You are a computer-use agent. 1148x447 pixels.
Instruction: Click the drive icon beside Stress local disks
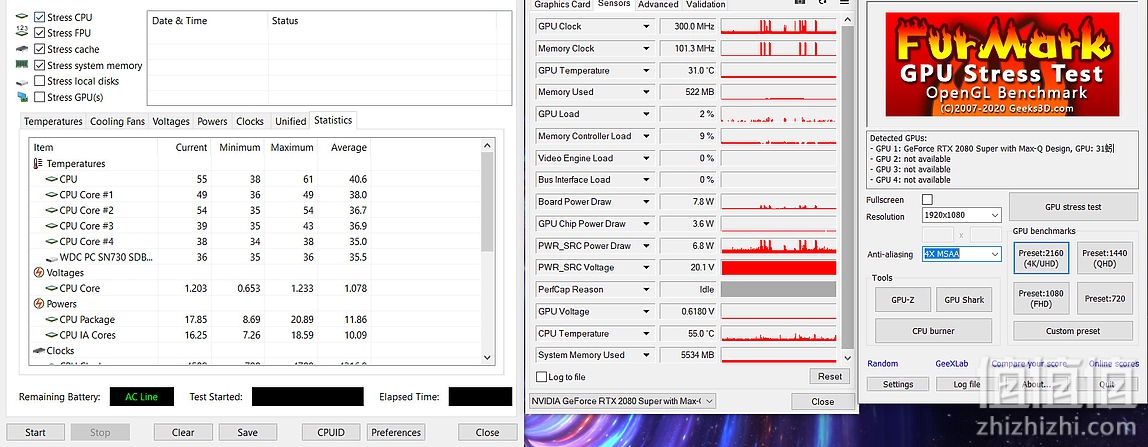tap(22, 81)
